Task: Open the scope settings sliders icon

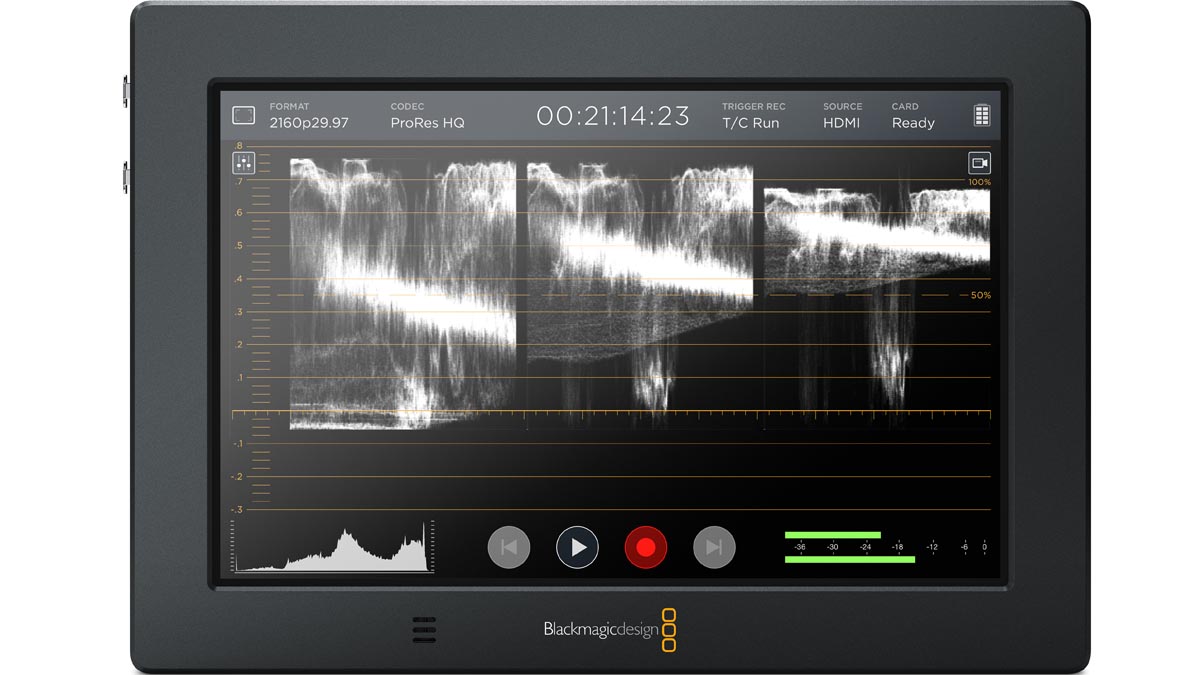Action: 244,163
